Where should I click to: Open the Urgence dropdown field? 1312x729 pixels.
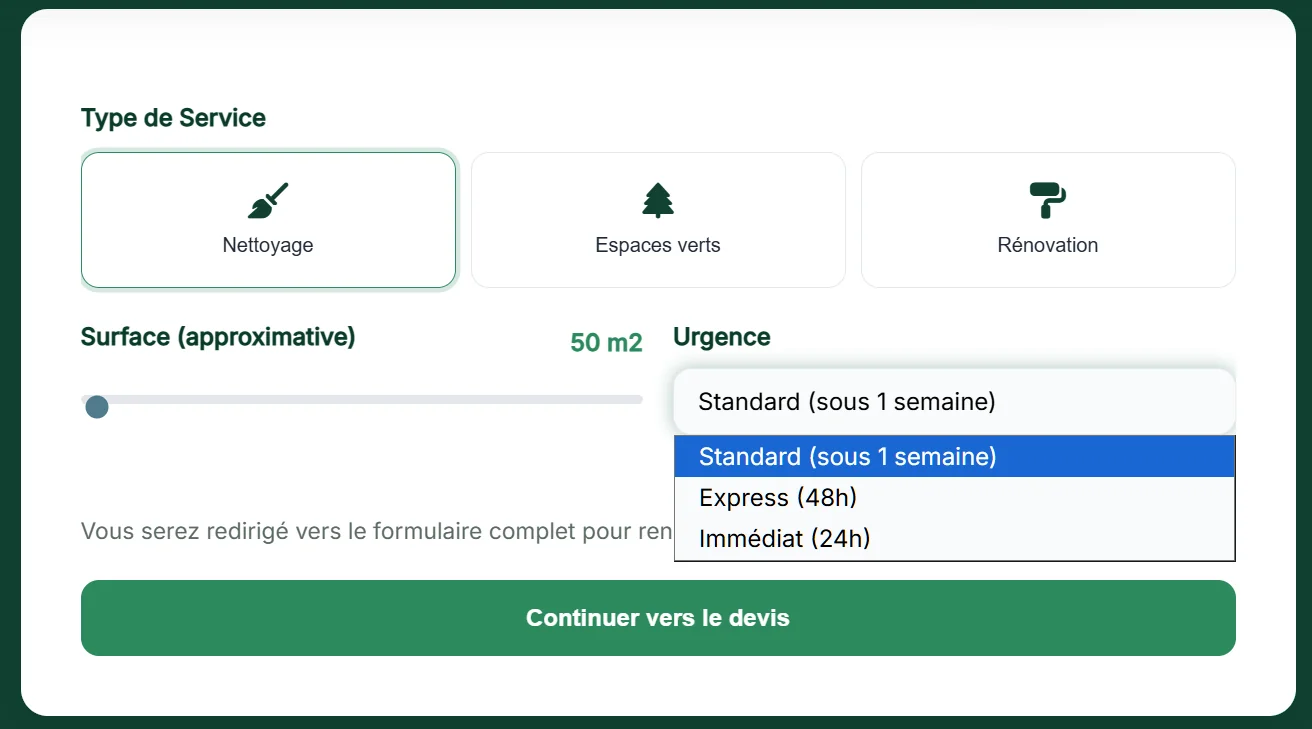(954, 402)
